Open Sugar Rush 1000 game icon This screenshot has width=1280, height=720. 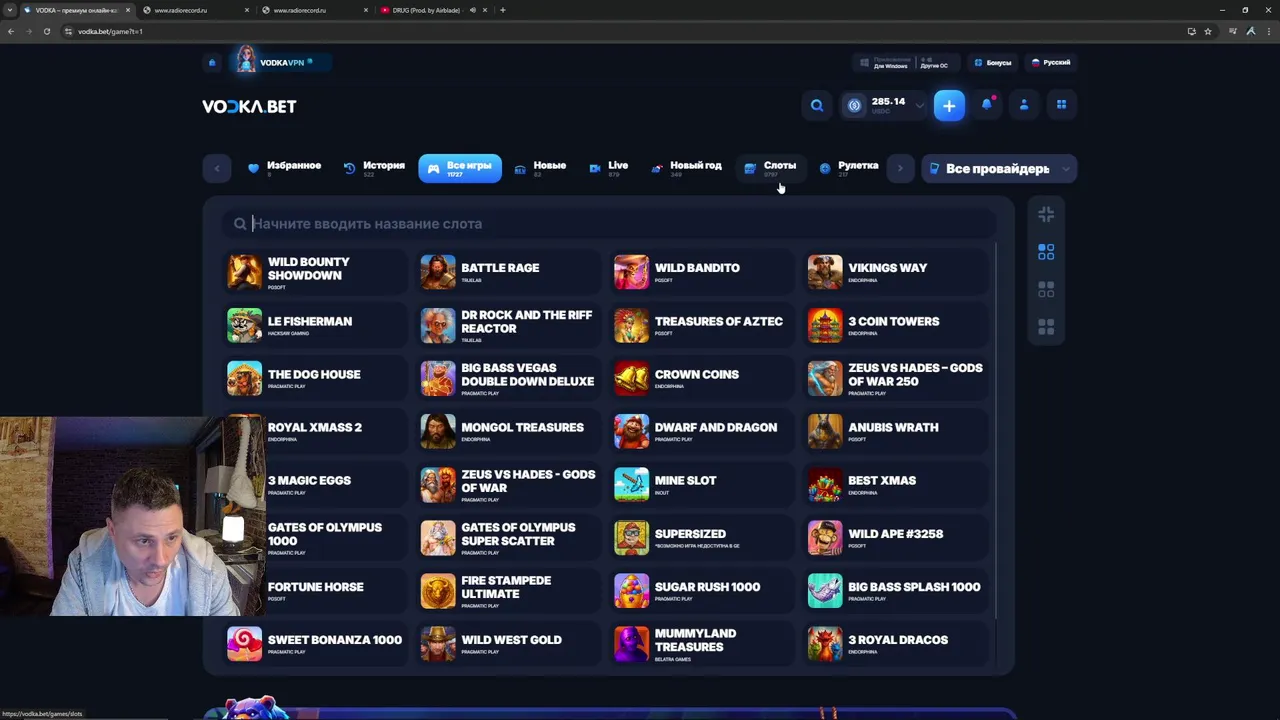[631, 590]
